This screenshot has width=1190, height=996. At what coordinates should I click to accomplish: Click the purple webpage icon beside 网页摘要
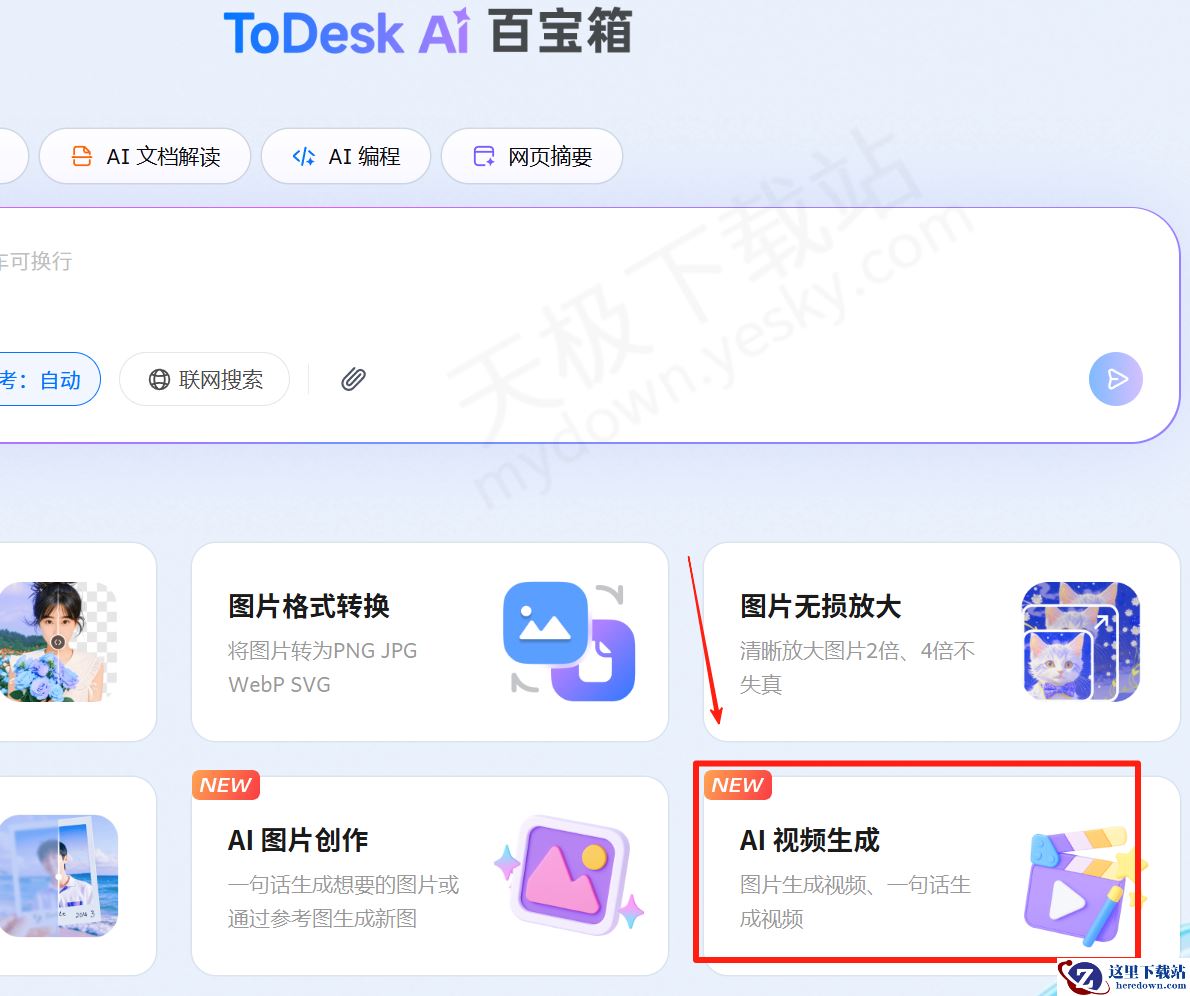coord(483,156)
